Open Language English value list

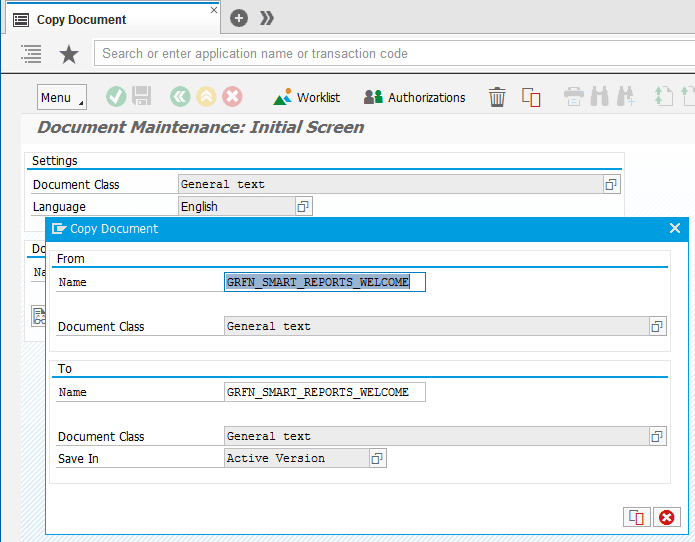coord(303,206)
